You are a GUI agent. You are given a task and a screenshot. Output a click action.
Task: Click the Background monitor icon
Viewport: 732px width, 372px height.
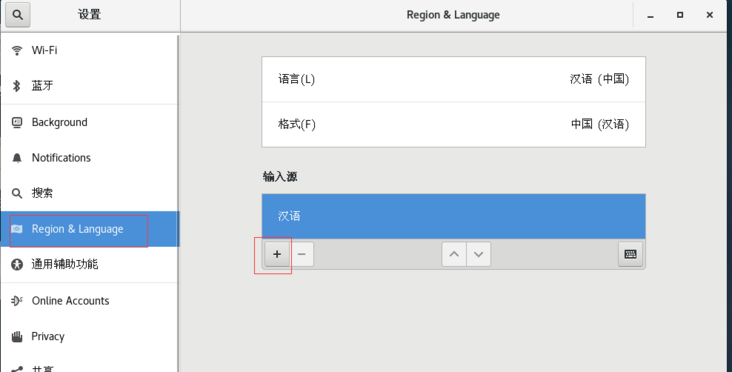point(17,122)
